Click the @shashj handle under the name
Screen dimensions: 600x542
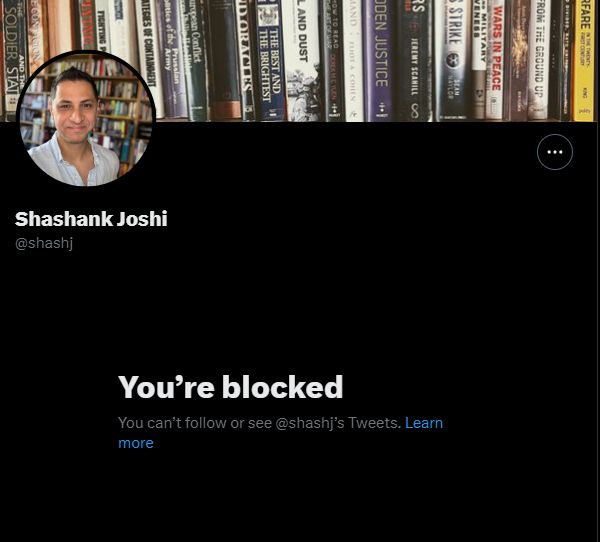point(44,243)
